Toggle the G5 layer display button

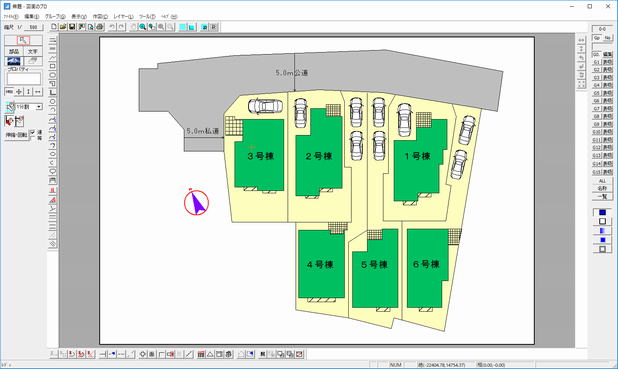pos(607,93)
